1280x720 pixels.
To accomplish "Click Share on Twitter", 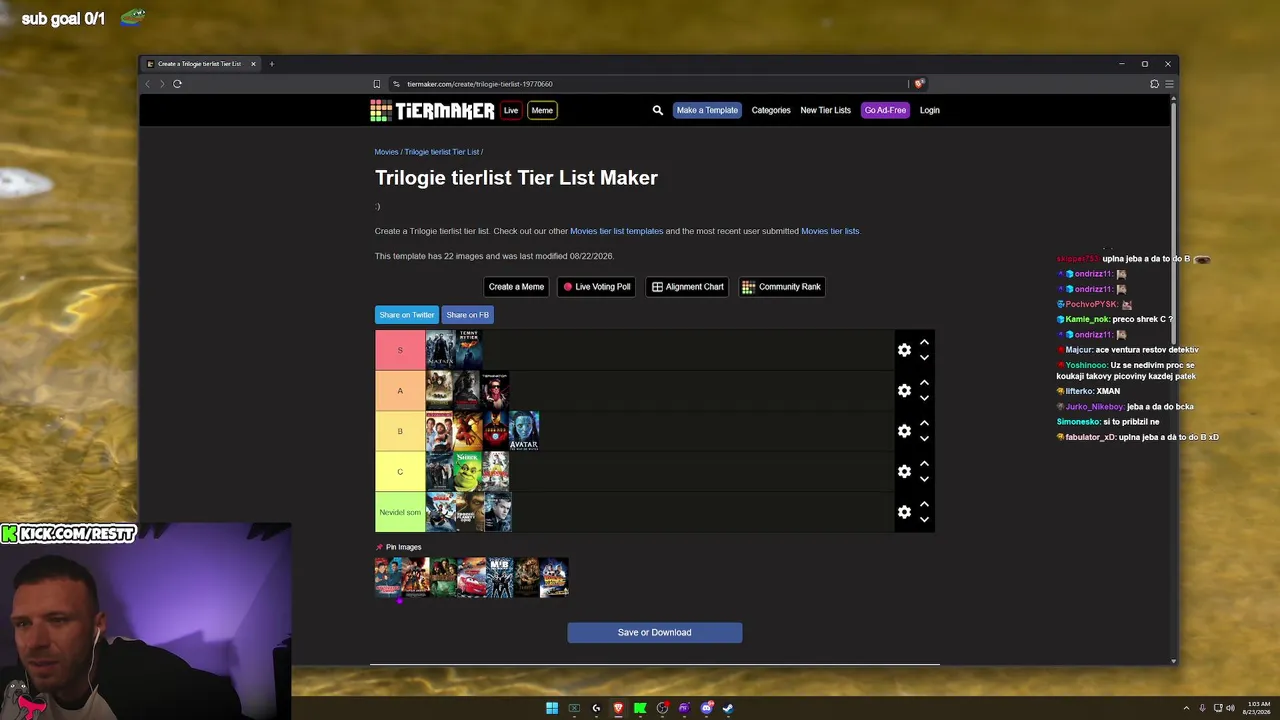I will tap(407, 315).
